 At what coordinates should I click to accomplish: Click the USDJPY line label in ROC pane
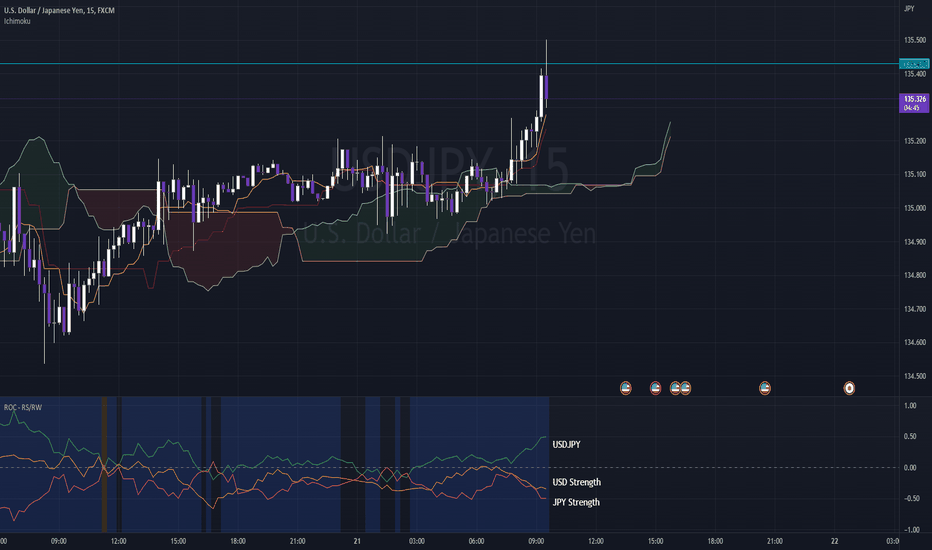click(566, 445)
